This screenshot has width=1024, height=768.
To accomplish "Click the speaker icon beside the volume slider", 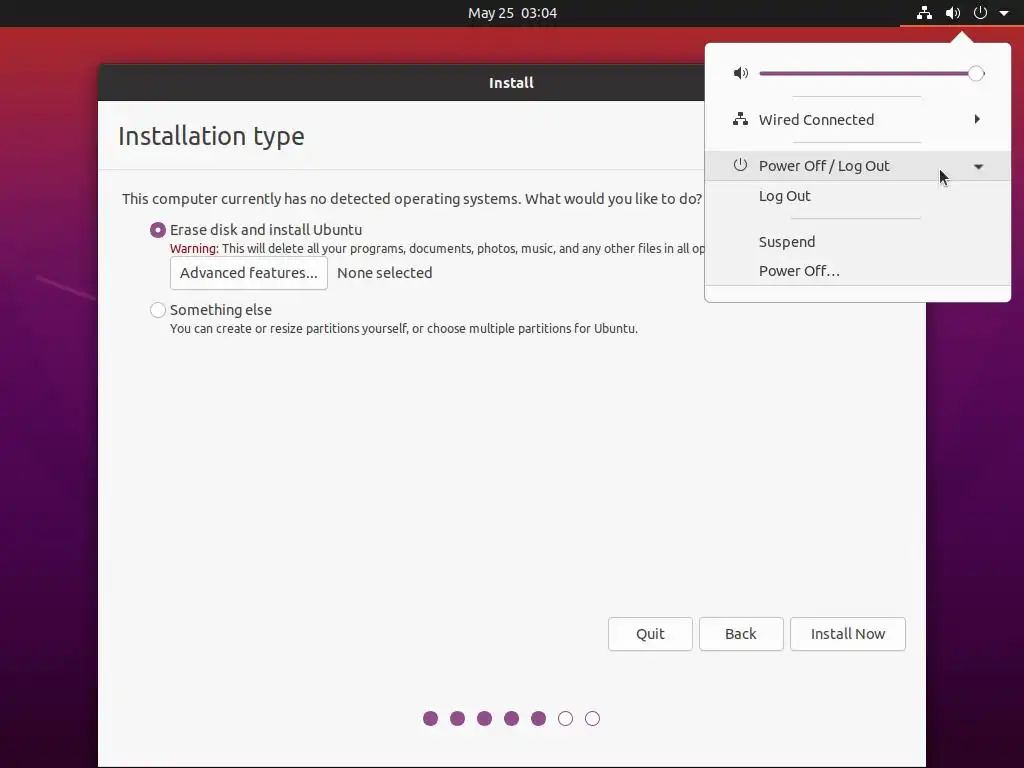I will coord(741,73).
